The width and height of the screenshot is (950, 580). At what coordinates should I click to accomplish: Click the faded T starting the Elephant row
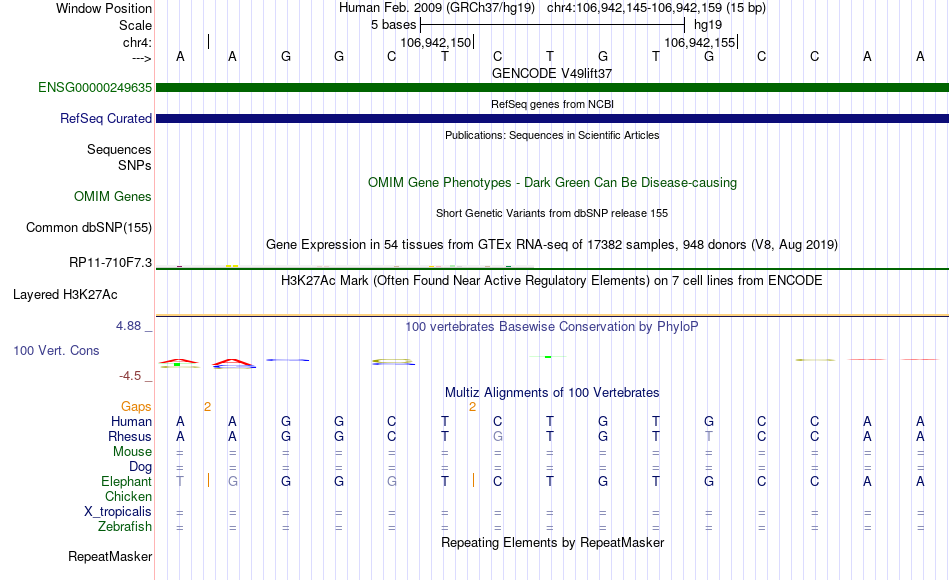click(180, 481)
